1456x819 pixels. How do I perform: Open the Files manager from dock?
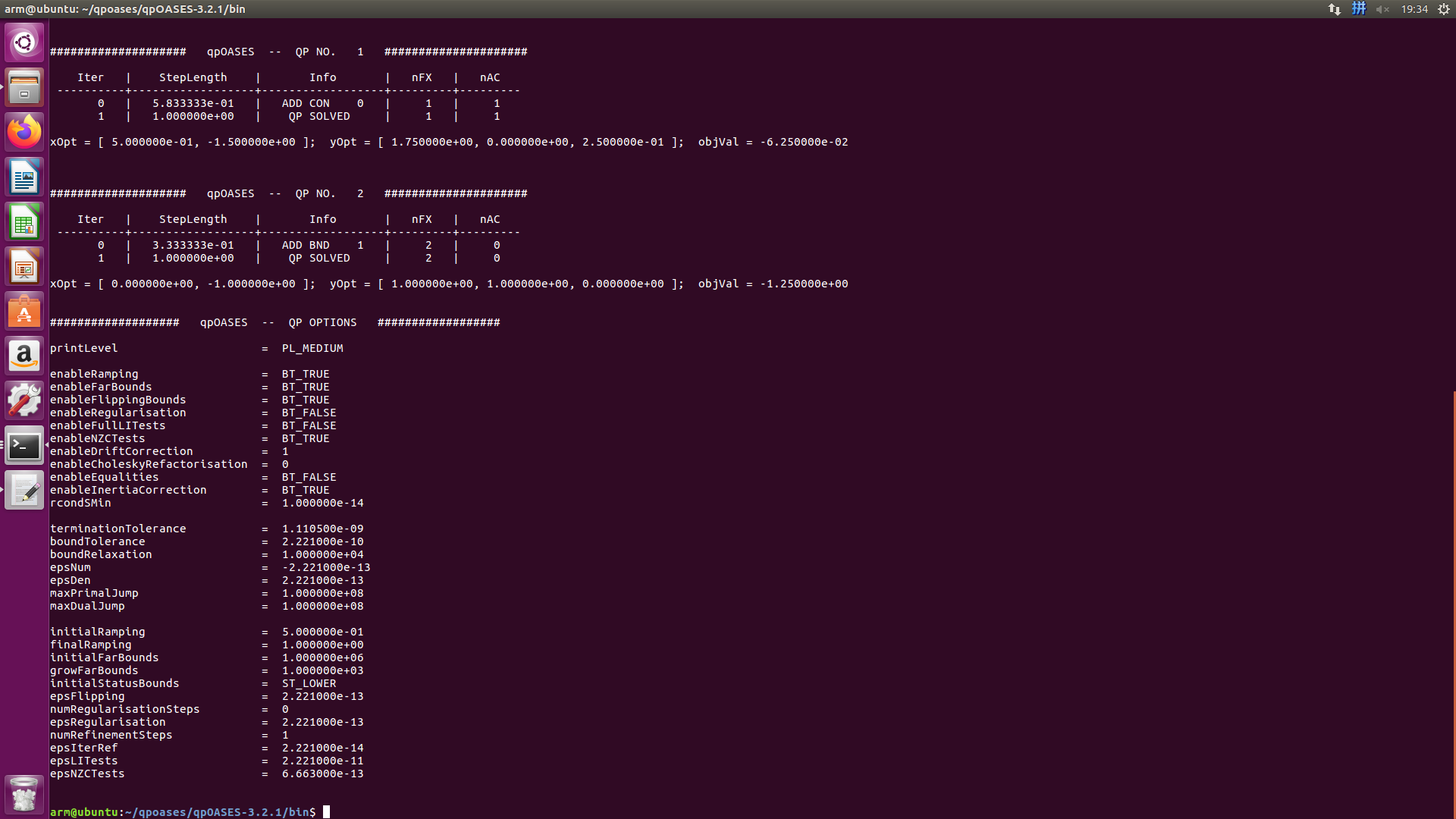(24, 87)
